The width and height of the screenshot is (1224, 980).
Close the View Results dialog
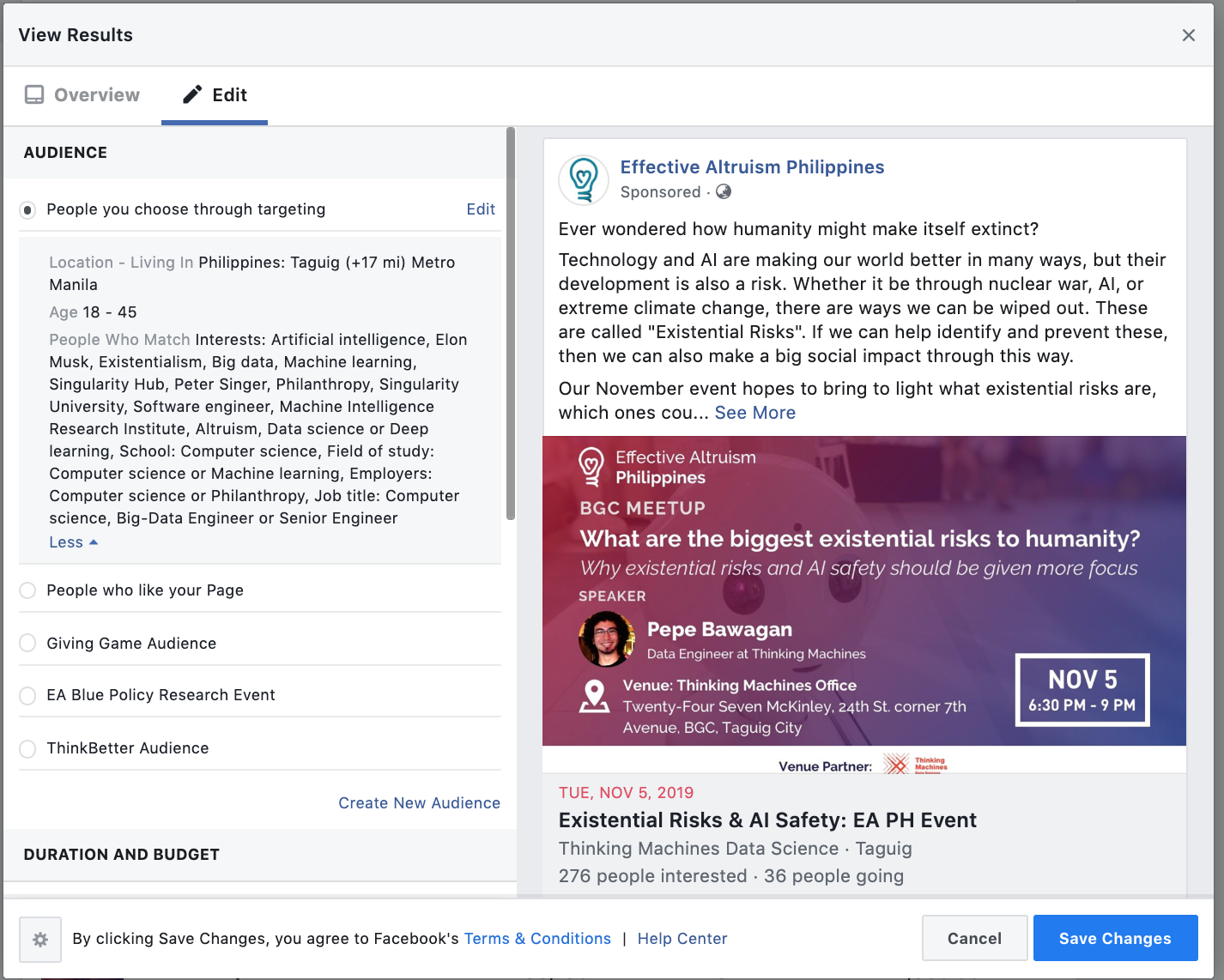coord(1188,35)
